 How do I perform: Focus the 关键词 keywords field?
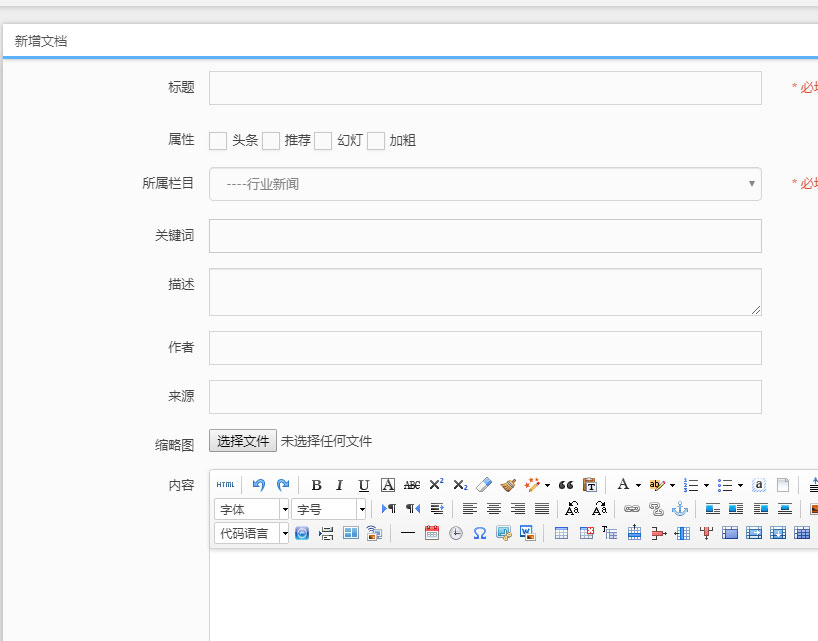tap(485, 236)
